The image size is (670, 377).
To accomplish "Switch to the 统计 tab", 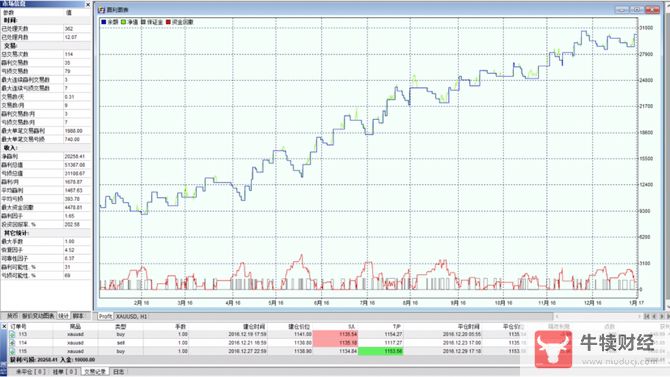I will tap(63, 316).
